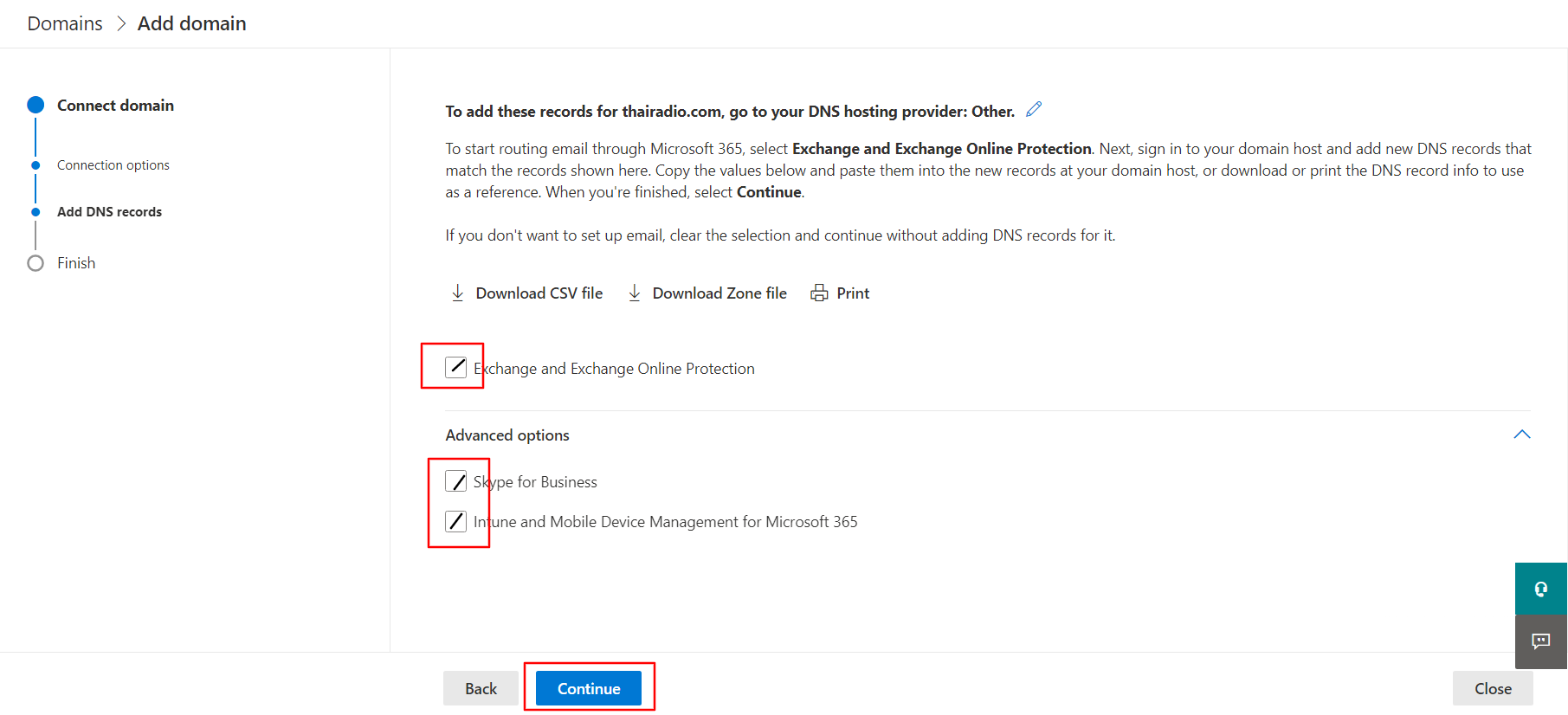This screenshot has width=1568, height=715.
Task: Open the feedback chat icon
Action: click(1540, 641)
